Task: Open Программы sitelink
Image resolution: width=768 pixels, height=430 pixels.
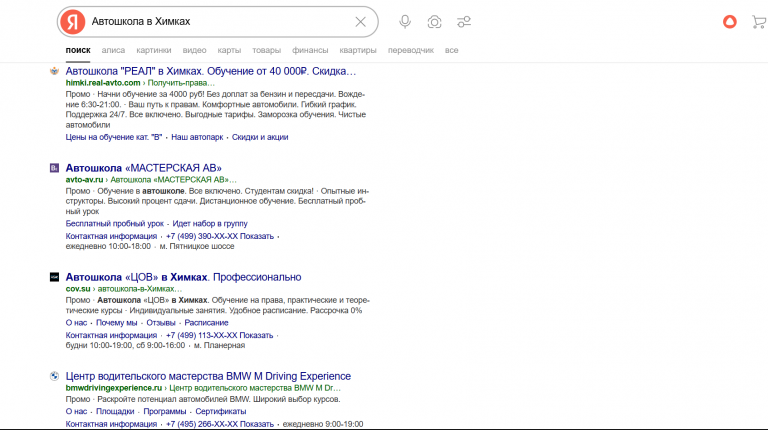Action: pos(165,411)
